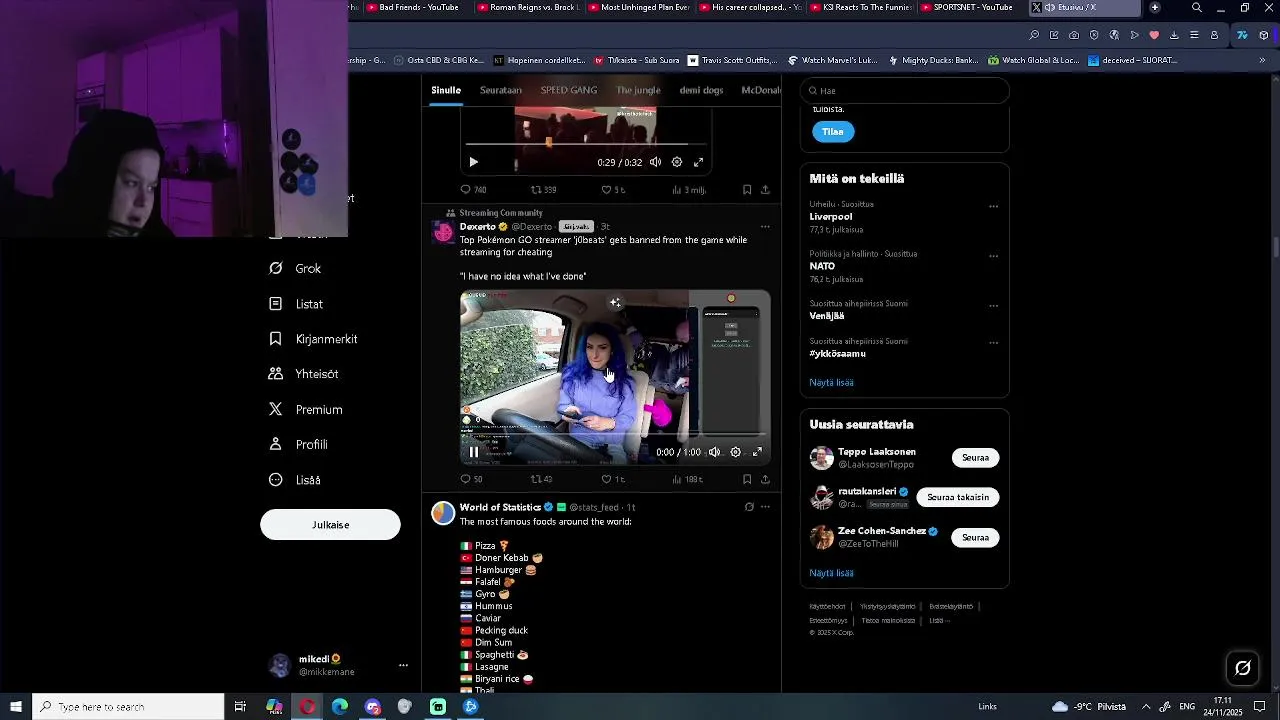This screenshot has height=720, width=1280.
Task: Click the Windows taskbar search box
Action: [x=128, y=707]
